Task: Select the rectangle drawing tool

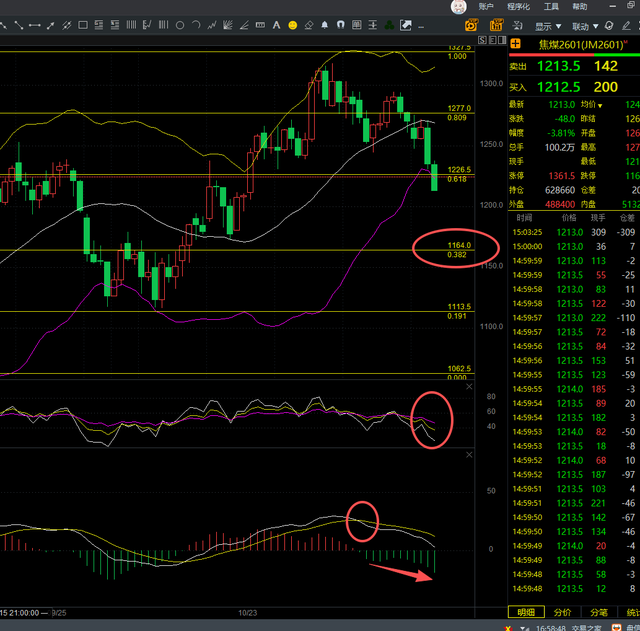Action: 83,25
